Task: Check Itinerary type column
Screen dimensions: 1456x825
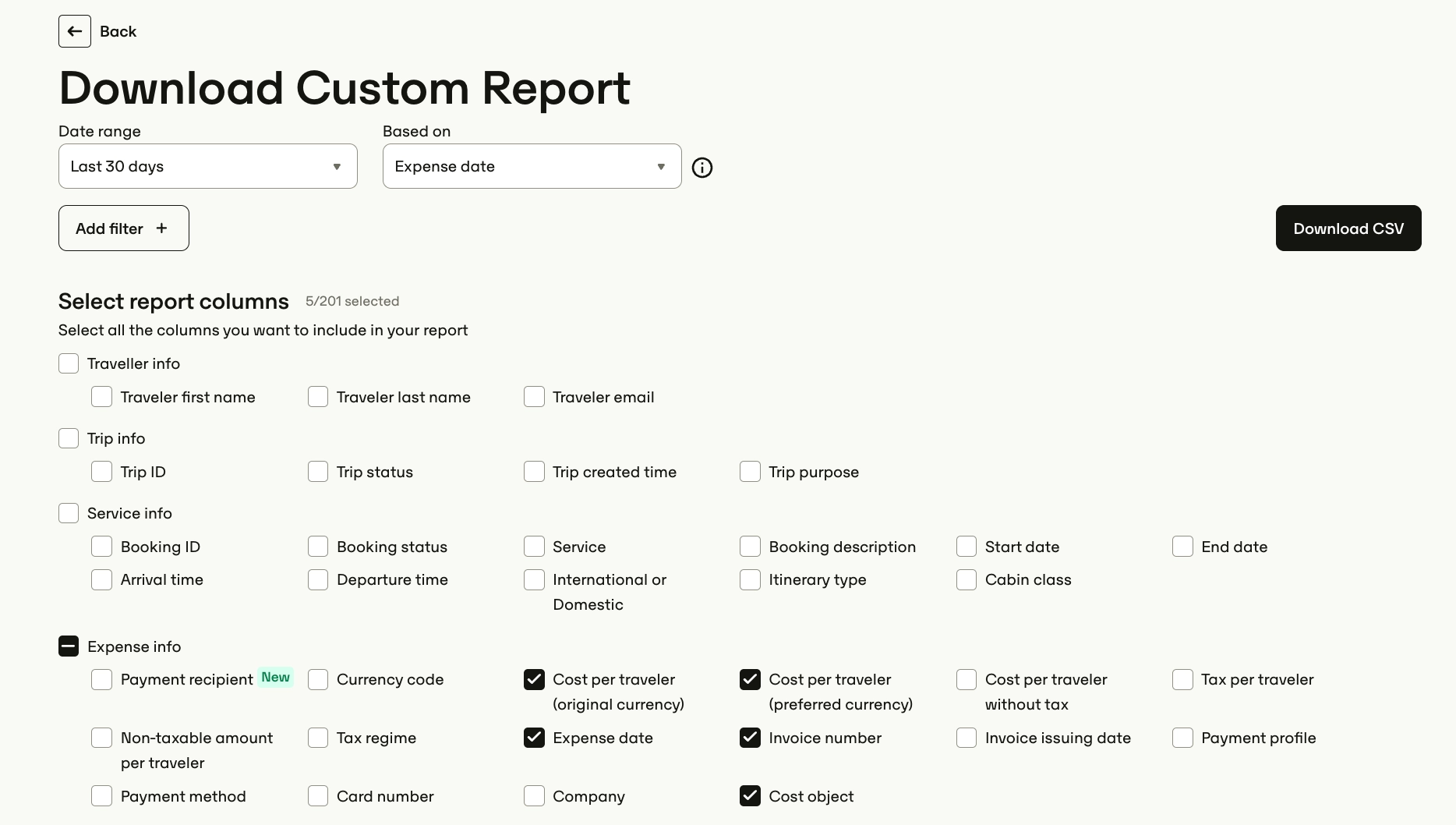Action: [x=750, y=579]
